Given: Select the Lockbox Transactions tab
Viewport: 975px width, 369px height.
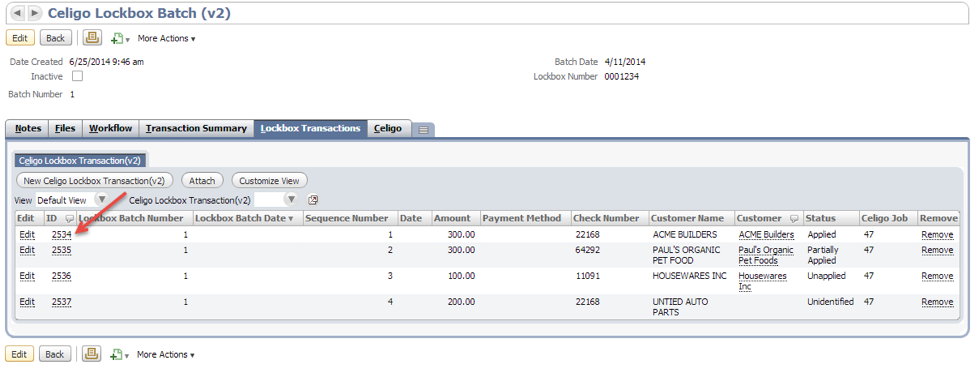Looking at the screenshot, I should tap(310, 128).
